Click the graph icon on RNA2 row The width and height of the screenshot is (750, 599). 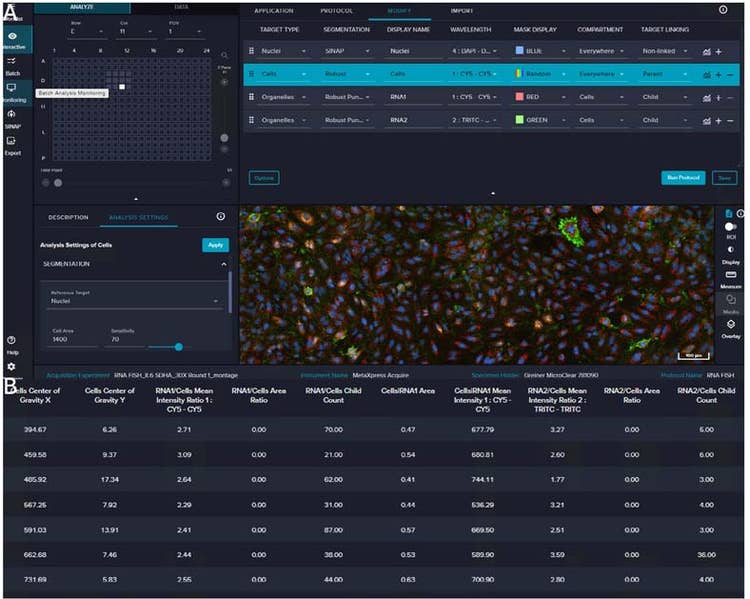pyautogui.click(x=706, y=121)
